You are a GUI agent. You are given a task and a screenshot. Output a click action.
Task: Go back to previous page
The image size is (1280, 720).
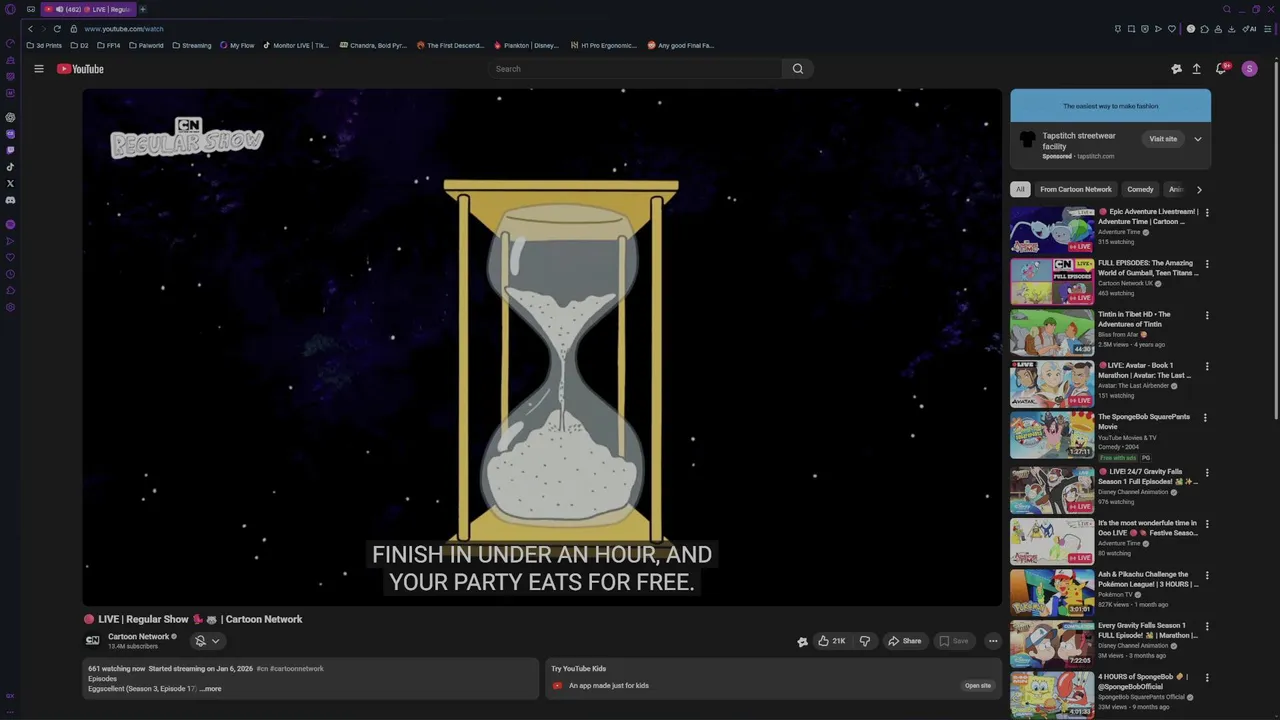pyautogui.click(x=31, y=29)
